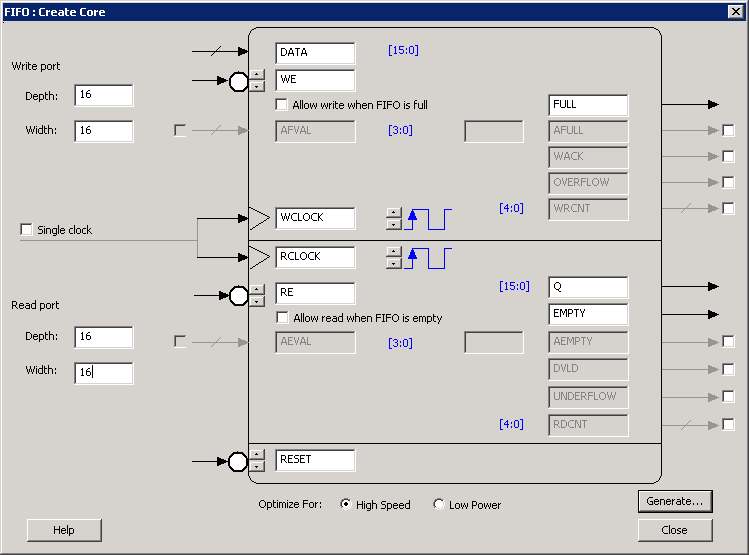Click the AFVAL port name field
The height and width of the screenshot is (555, 749).
click(x=315, y=131)
